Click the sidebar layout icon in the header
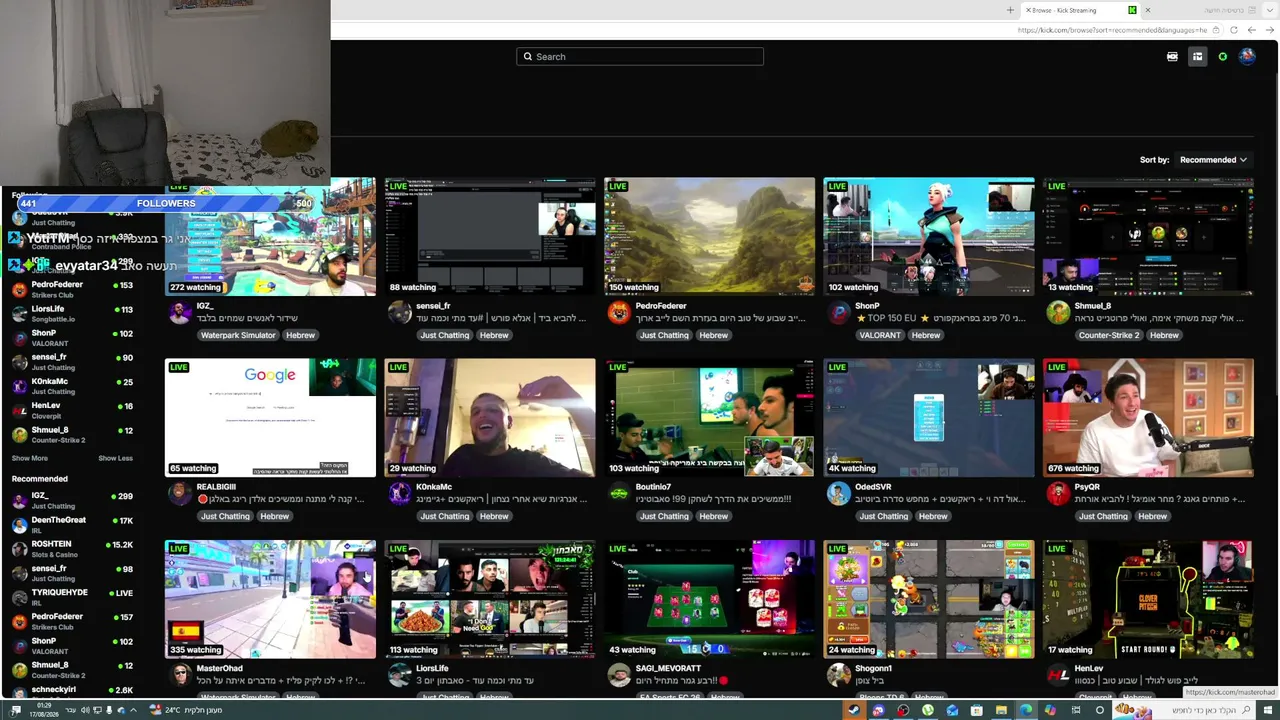The width and height of the screenshot is (1280, 720). [1197, 57]
